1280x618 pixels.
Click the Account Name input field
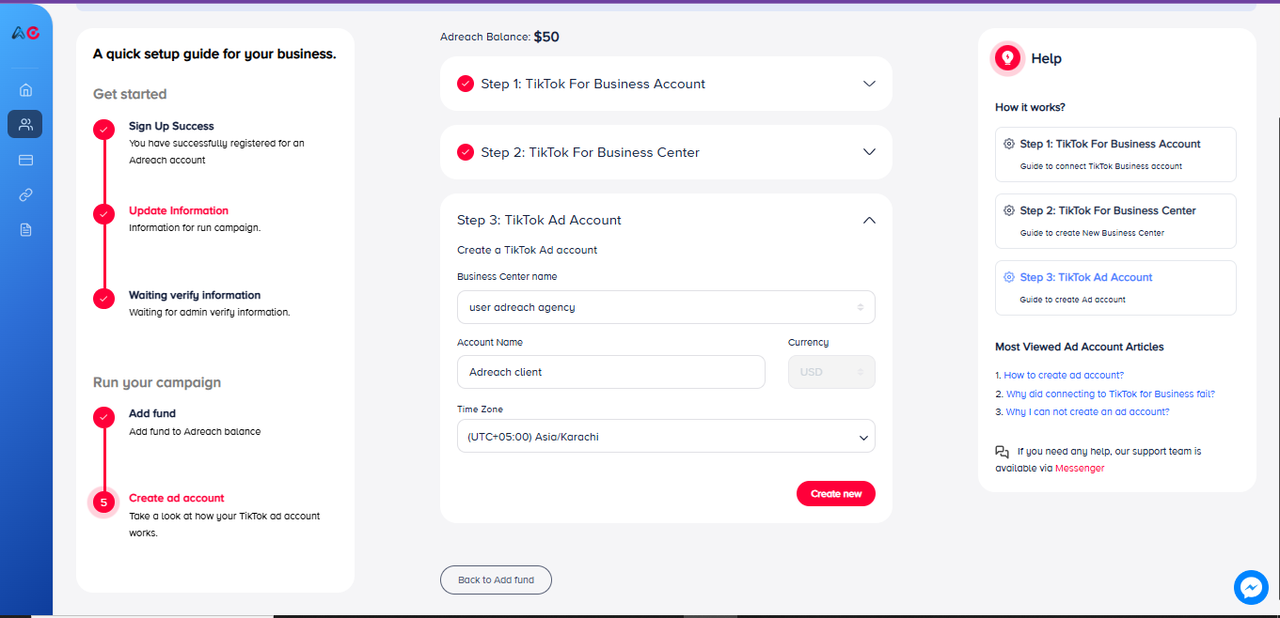(x=610, y=372)
